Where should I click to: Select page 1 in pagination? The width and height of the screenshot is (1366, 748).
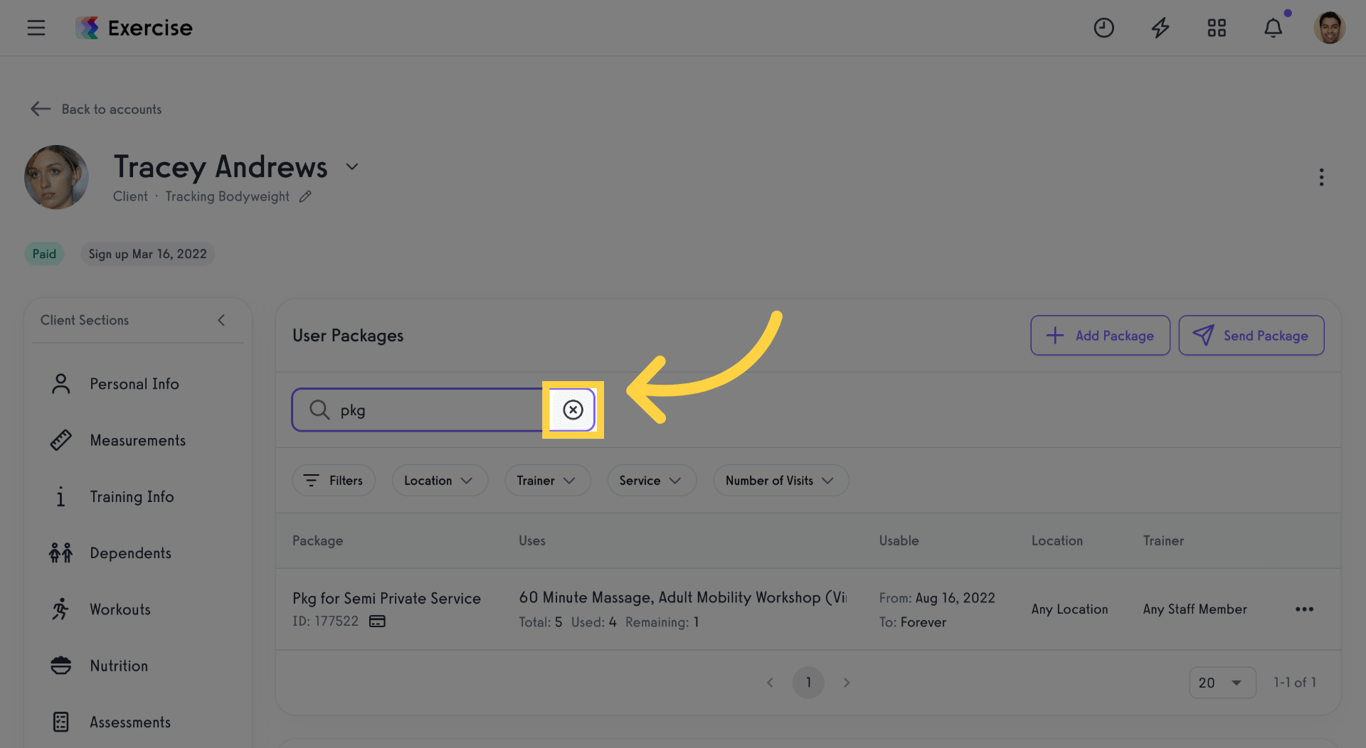coord(808,683)
